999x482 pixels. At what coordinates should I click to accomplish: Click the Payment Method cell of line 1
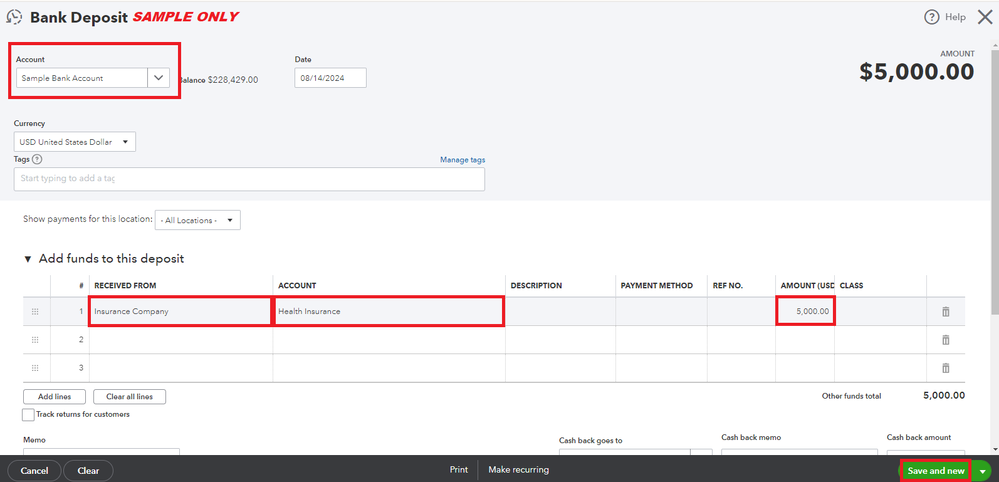coord(661,311)
